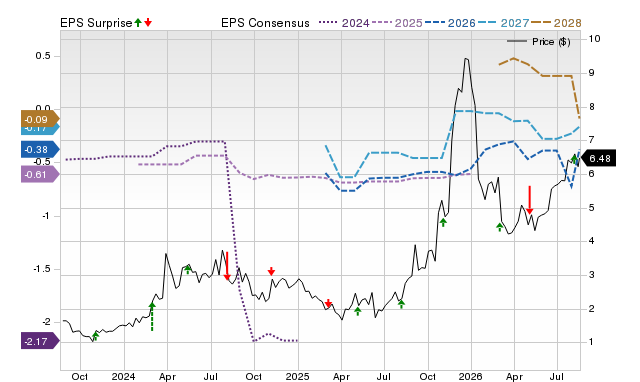
Task: Click the 2024 year label on the x-axis
Action: (x=123, y=376)
